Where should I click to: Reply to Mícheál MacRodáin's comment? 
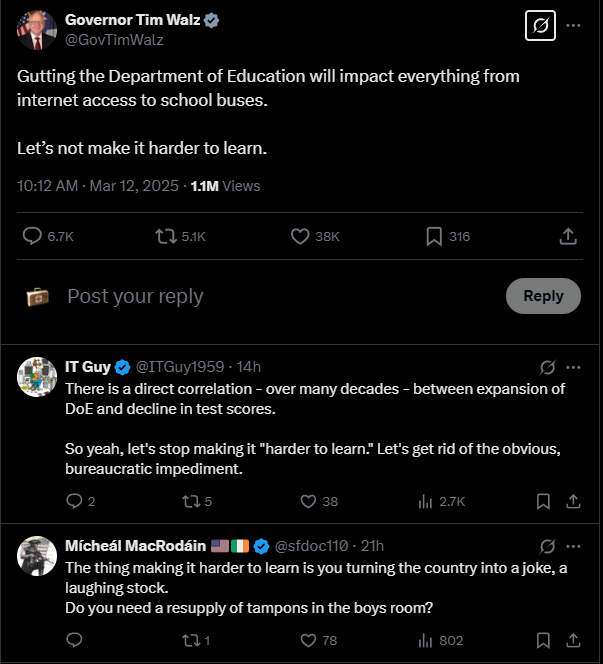[74, 640]
